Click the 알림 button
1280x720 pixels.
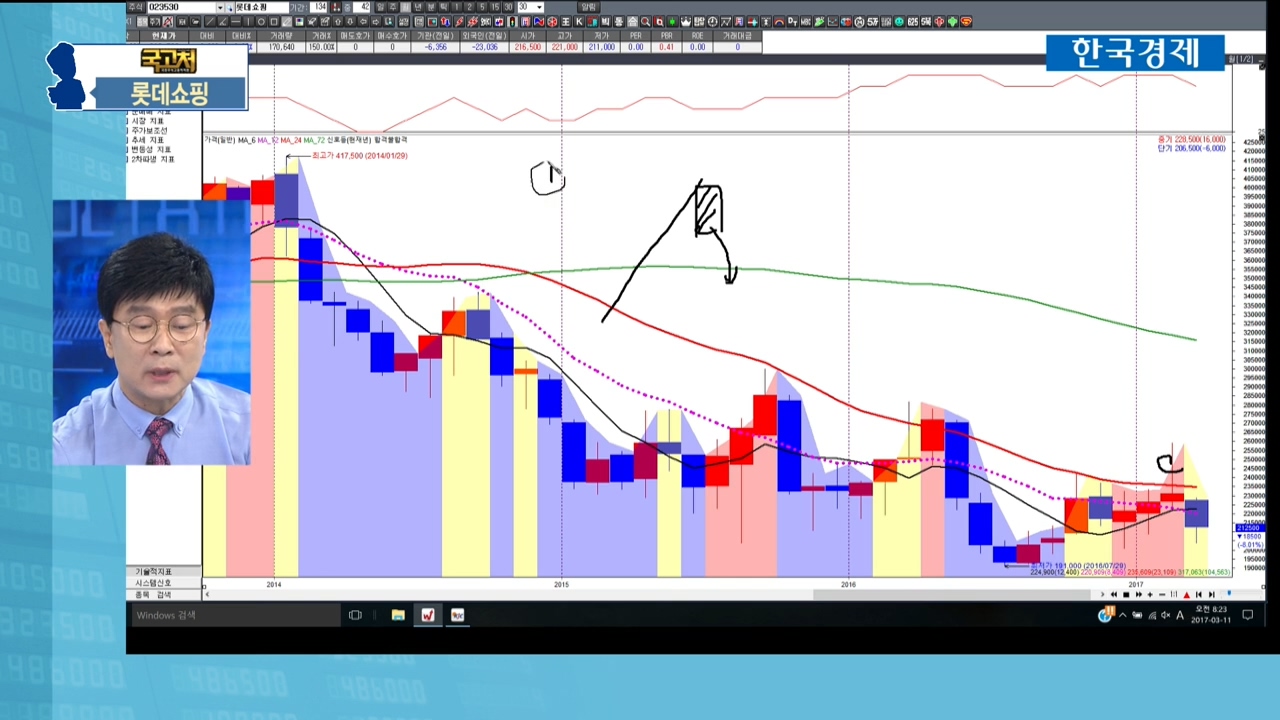588,7
